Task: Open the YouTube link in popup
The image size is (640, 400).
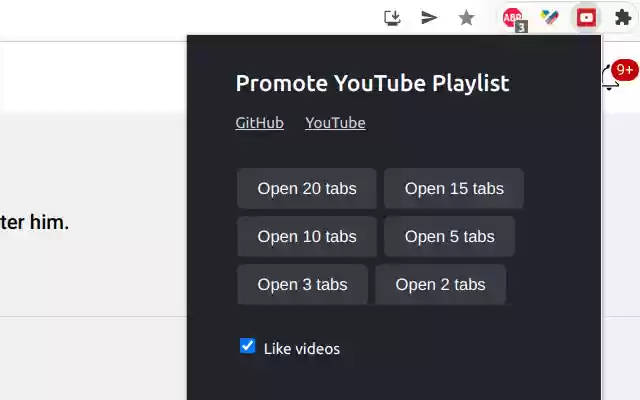Action: pos(336,123)
